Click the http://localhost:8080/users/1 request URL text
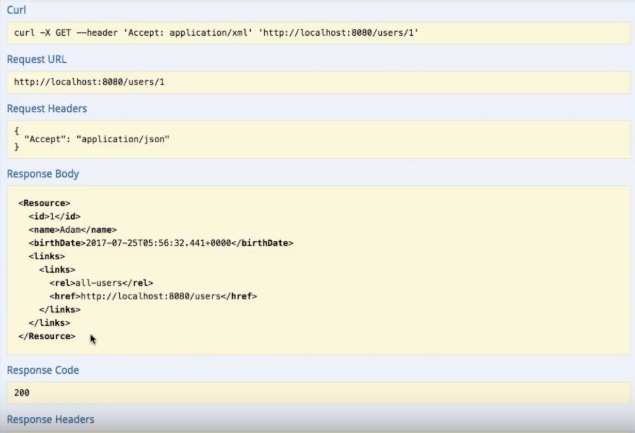The image size is (635, 433). (x=89, y=82)
